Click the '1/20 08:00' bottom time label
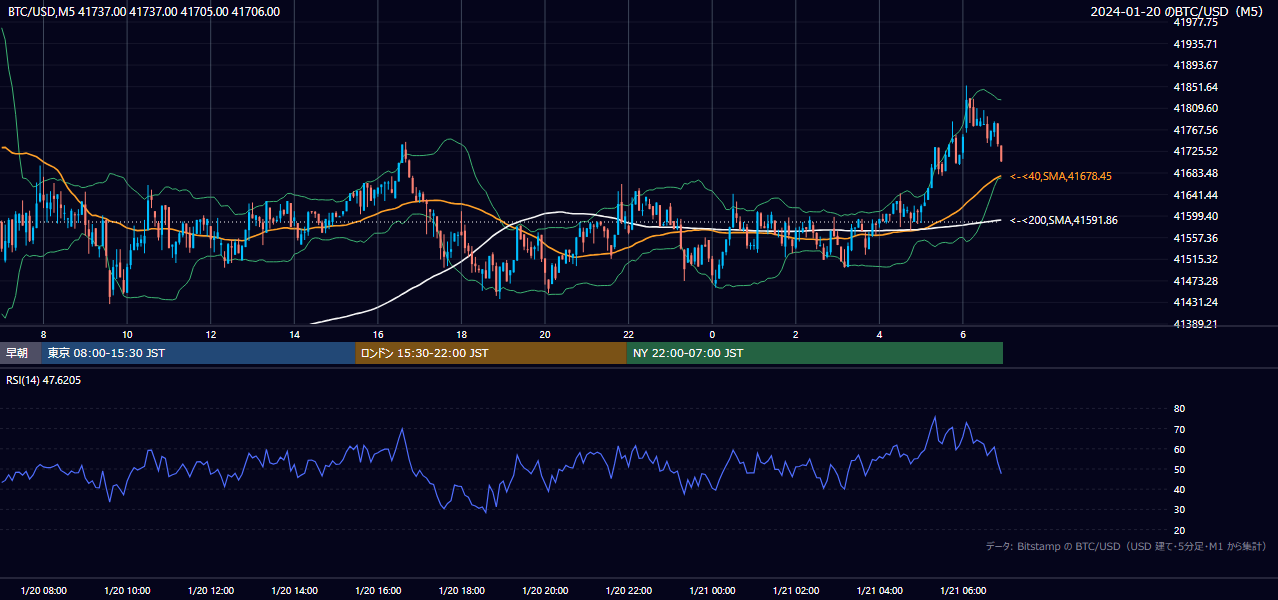1278x600 pixels. (x=43, y=591)
